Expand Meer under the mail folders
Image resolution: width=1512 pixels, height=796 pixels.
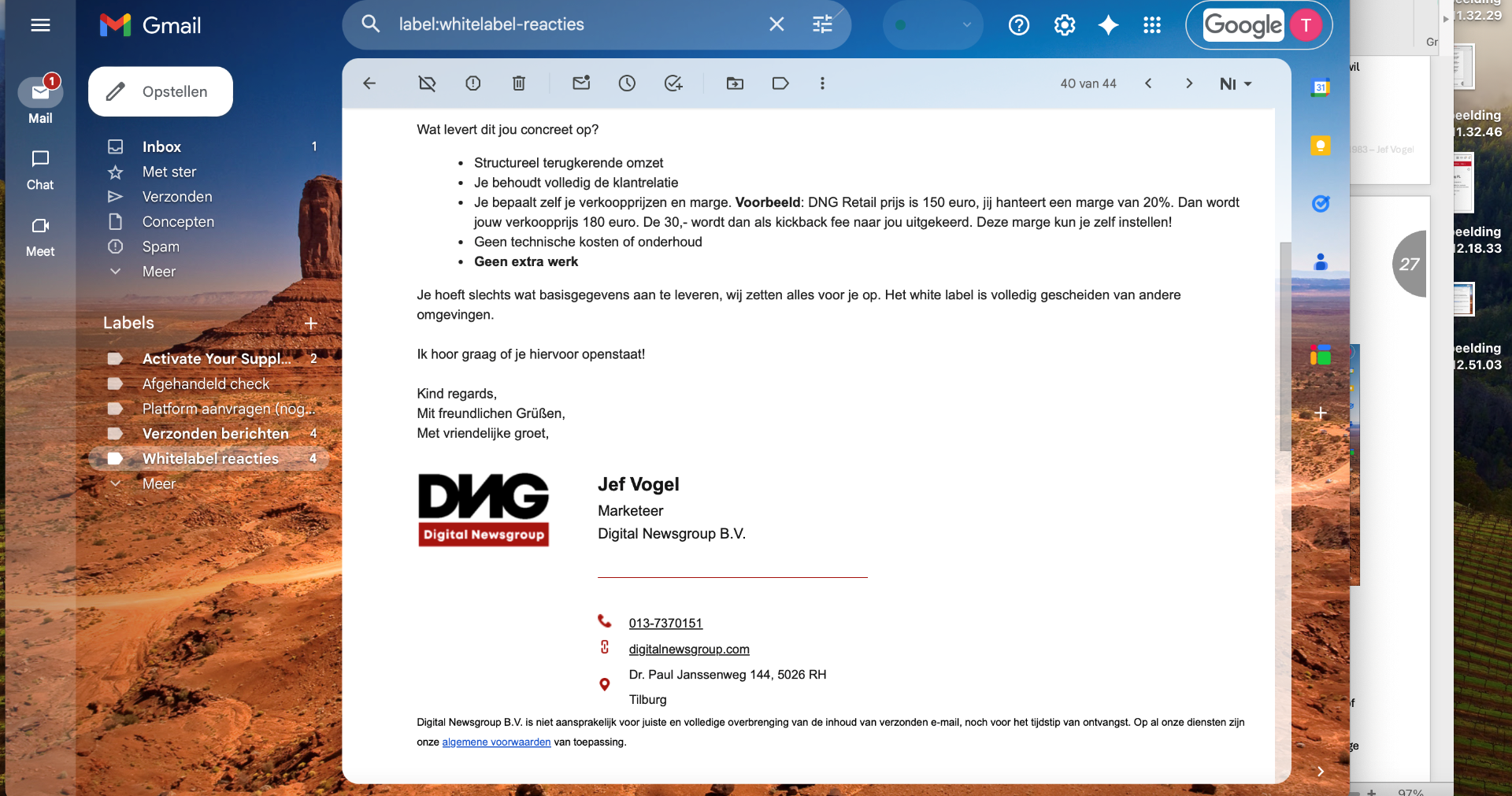click(158, 272)
